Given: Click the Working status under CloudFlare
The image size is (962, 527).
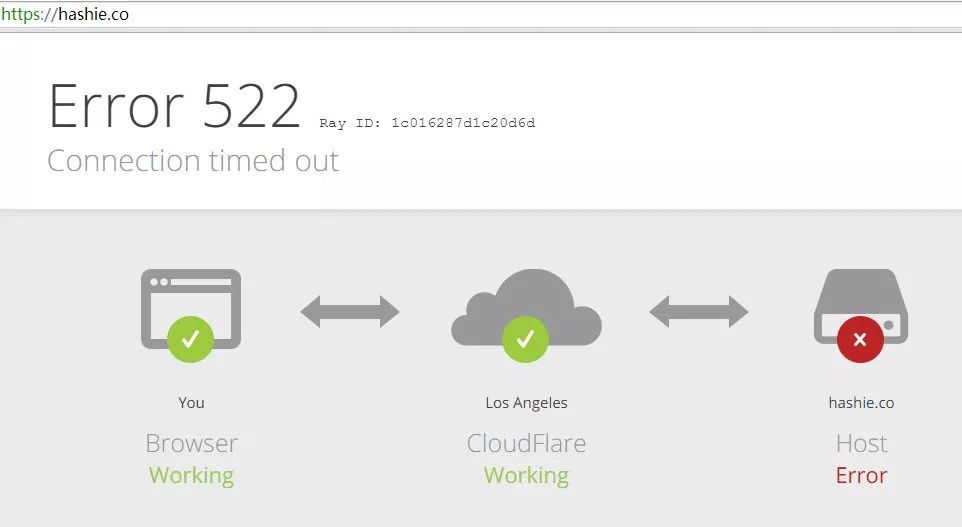Looking at the screenshot, I should coord(526,475).
